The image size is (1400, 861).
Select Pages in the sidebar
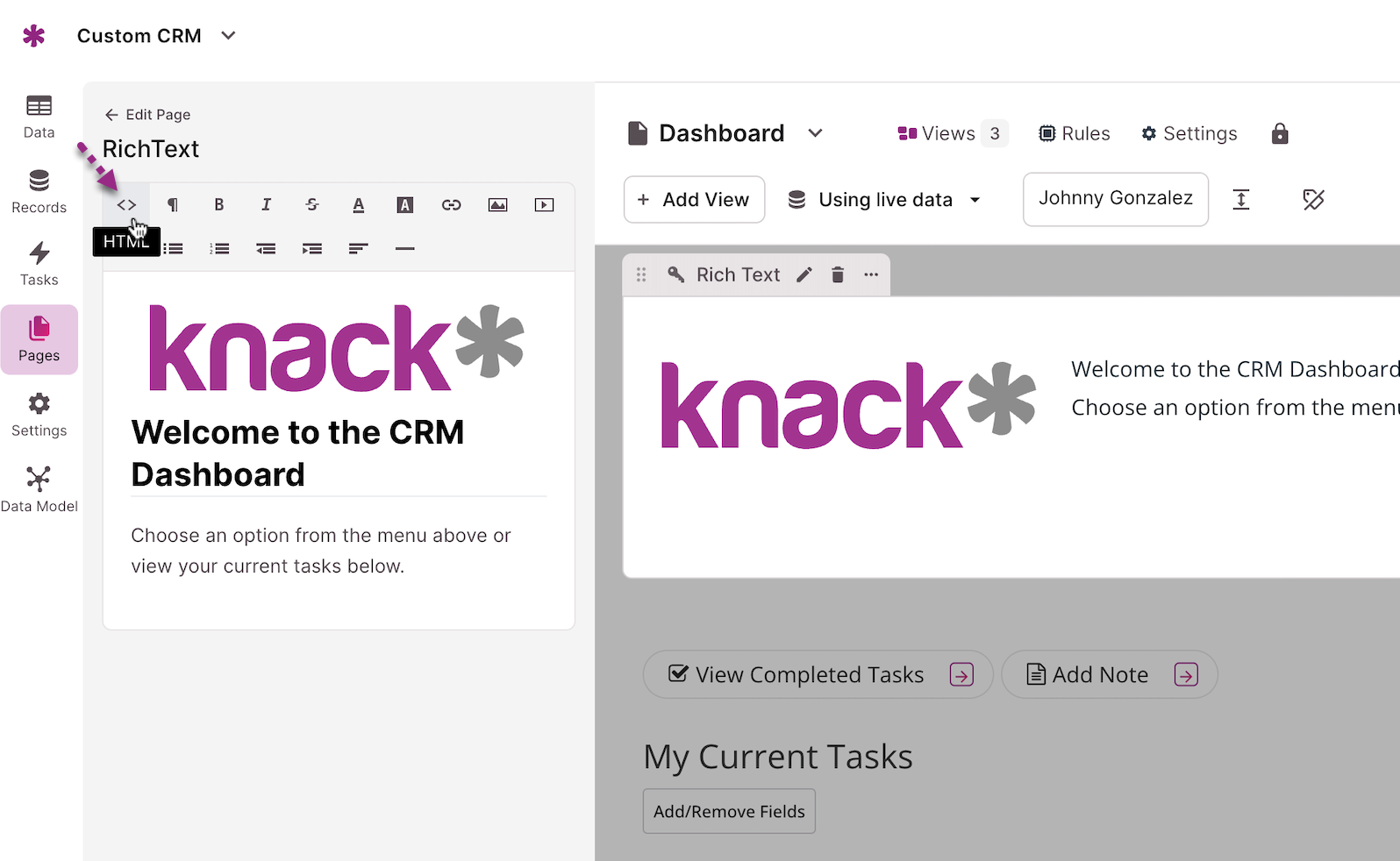pyautogui.click(x=39, y=339)
